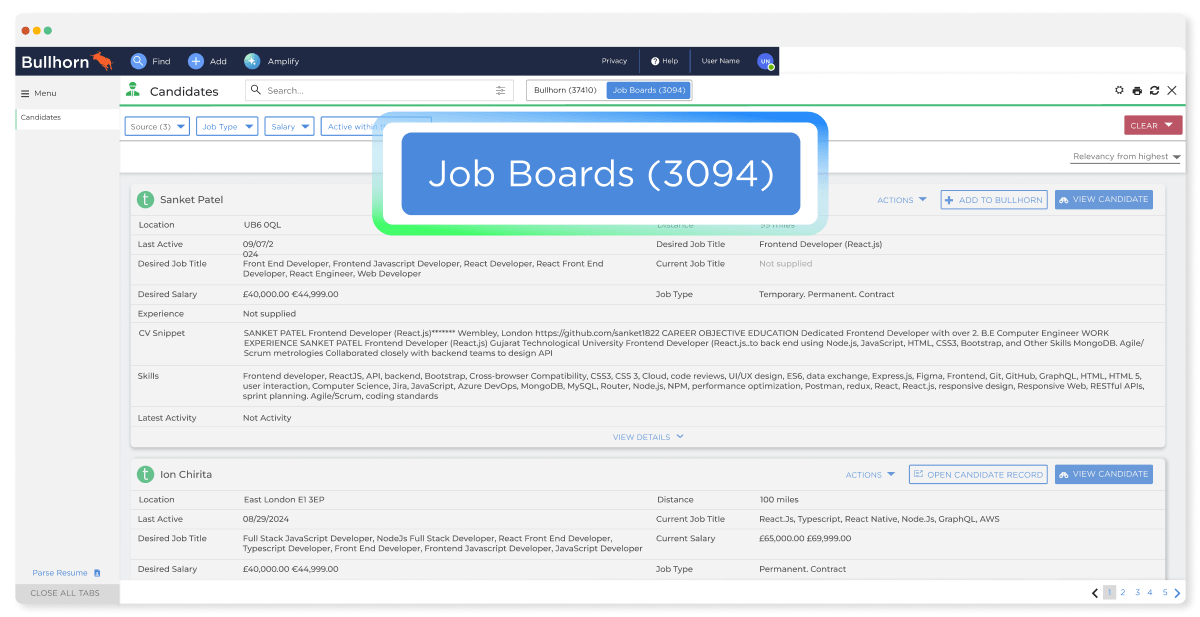1200x617 pixels.
Task: Open Actions dropdown for Sanket Patel
Action: coord(902,200)
